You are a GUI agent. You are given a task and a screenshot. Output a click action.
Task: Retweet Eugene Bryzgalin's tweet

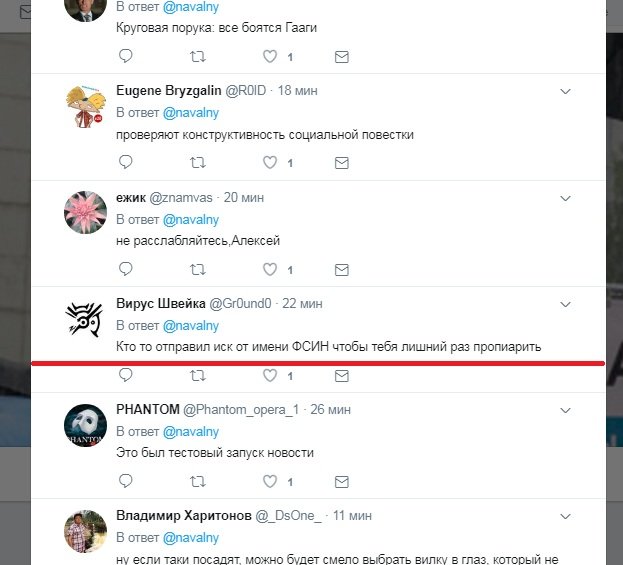click(197, 163)
